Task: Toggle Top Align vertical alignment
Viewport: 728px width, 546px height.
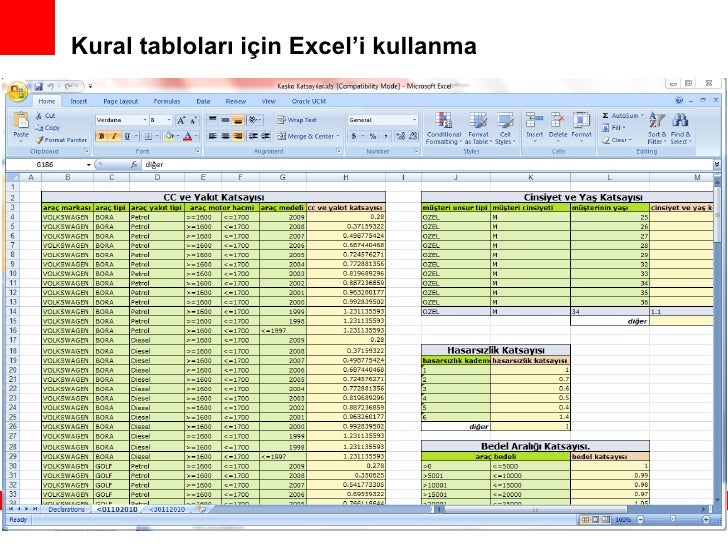Action: pos(213,120)
